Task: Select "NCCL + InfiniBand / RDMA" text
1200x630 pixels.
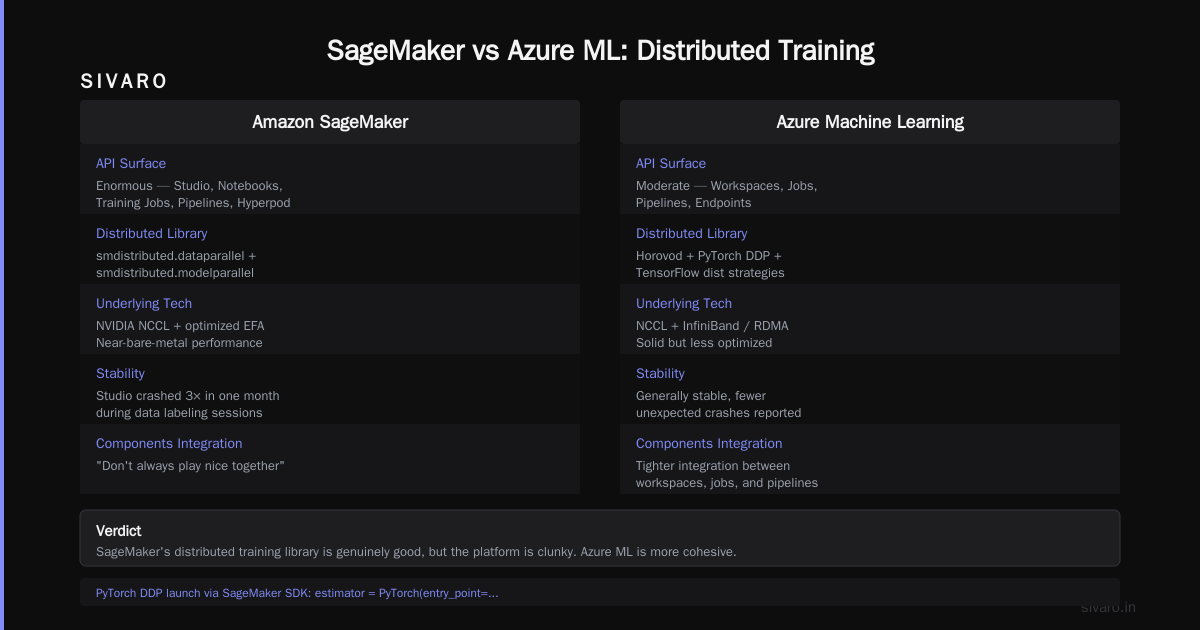Action: click(712, 326)
